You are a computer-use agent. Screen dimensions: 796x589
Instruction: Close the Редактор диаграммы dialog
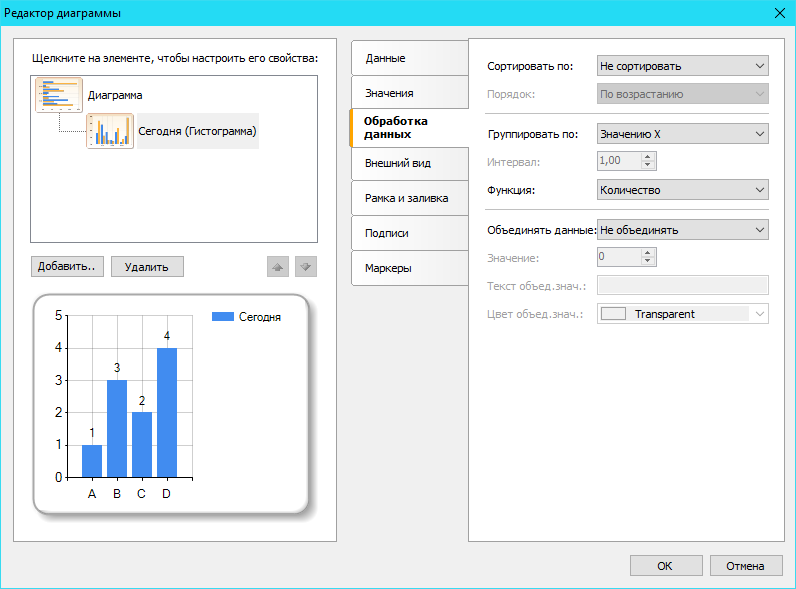(x=779, y=13)
